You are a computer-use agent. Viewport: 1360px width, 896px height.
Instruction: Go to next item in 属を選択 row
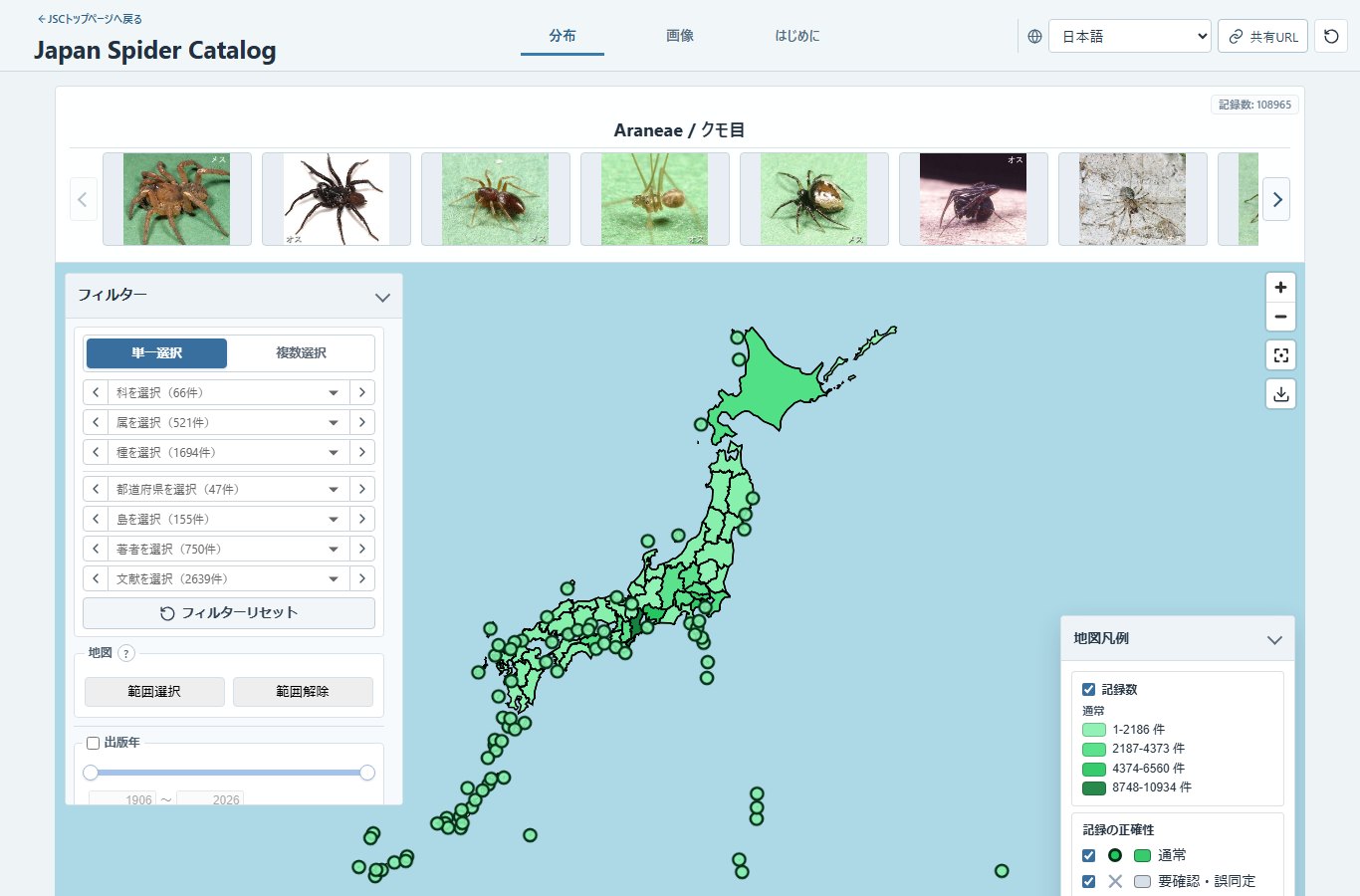[362, 423]
